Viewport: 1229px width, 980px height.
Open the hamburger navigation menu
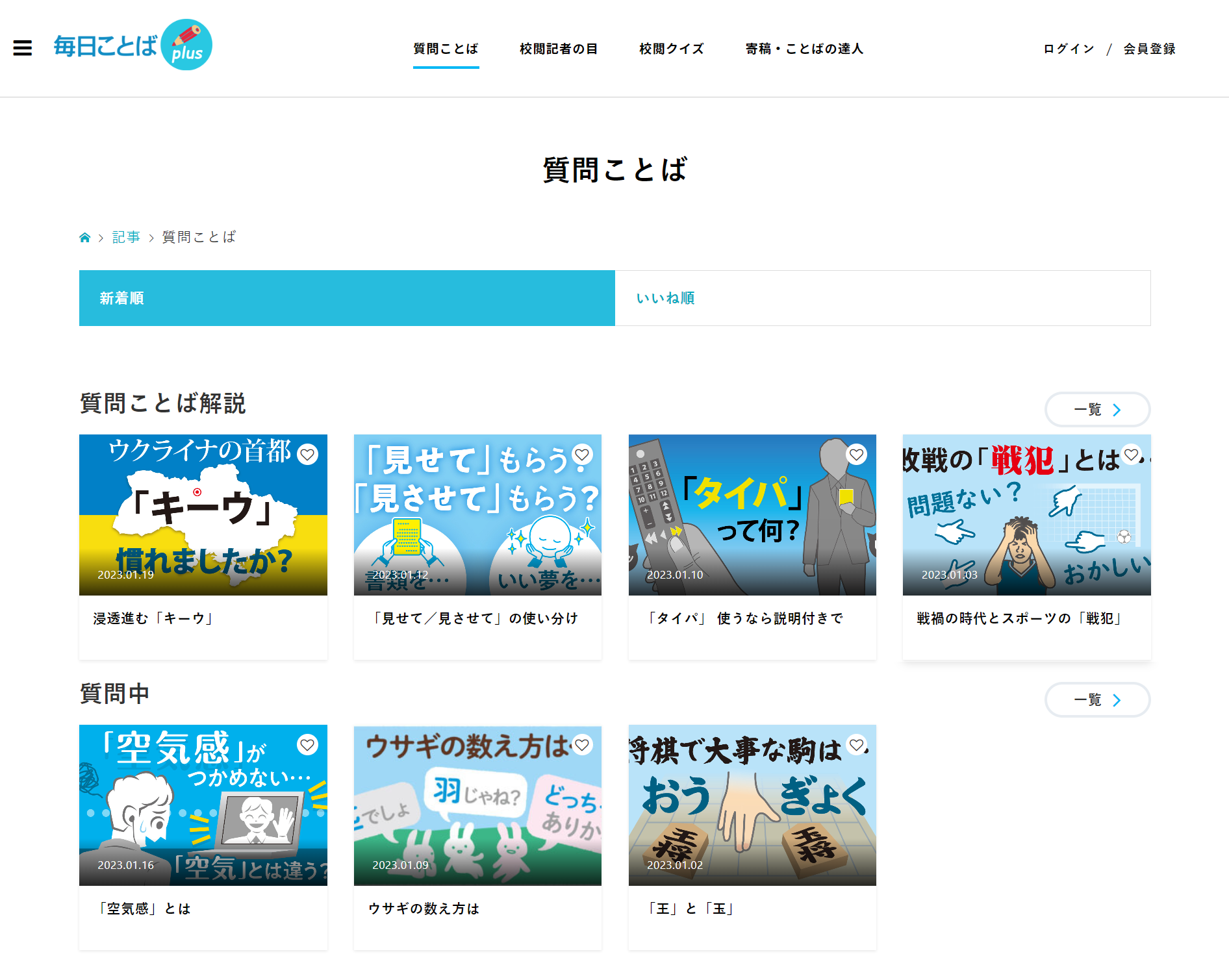(22, 49)
